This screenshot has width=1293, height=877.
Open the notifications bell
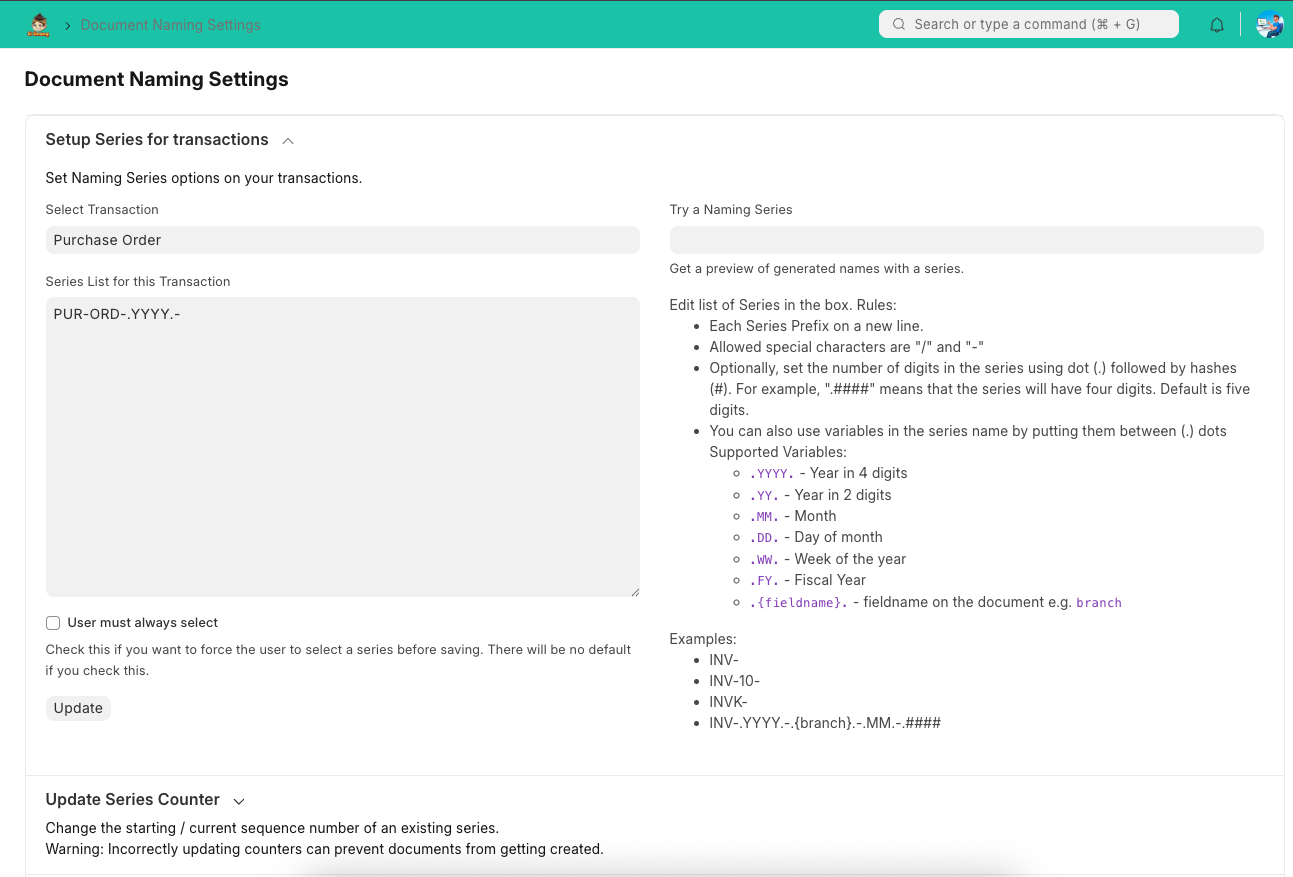click(1217, 25)
